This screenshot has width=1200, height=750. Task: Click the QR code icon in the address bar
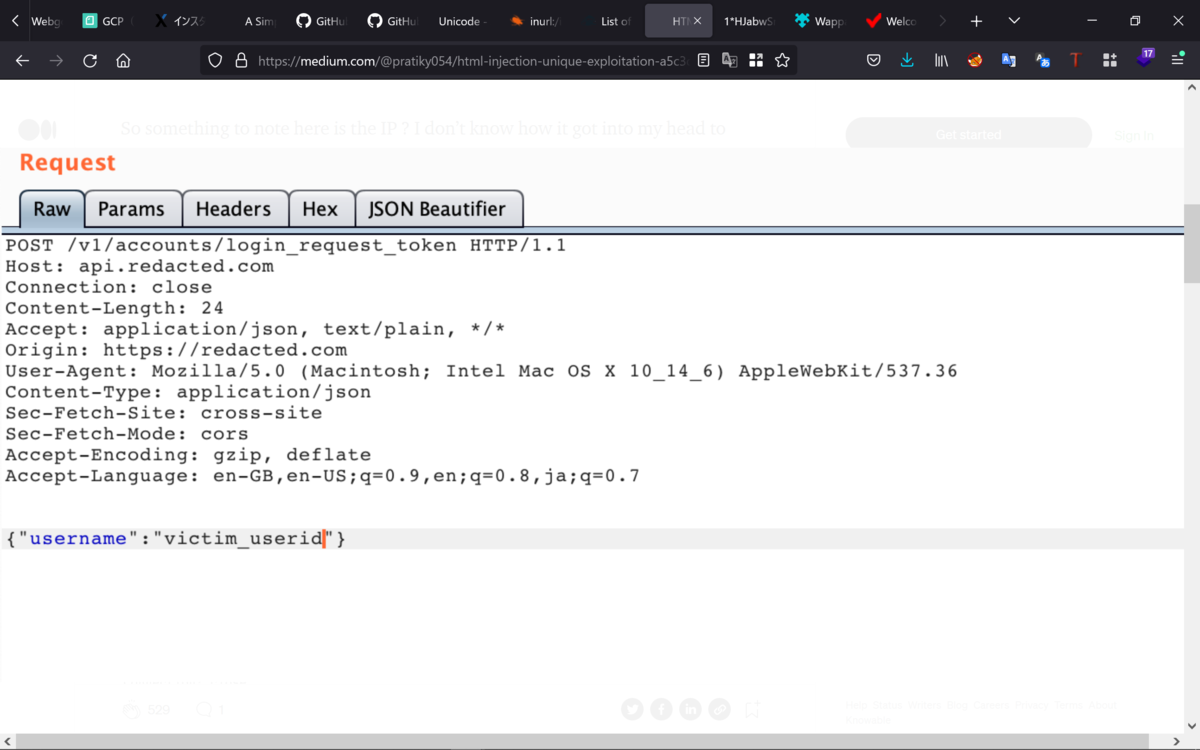tap(756, 61)
